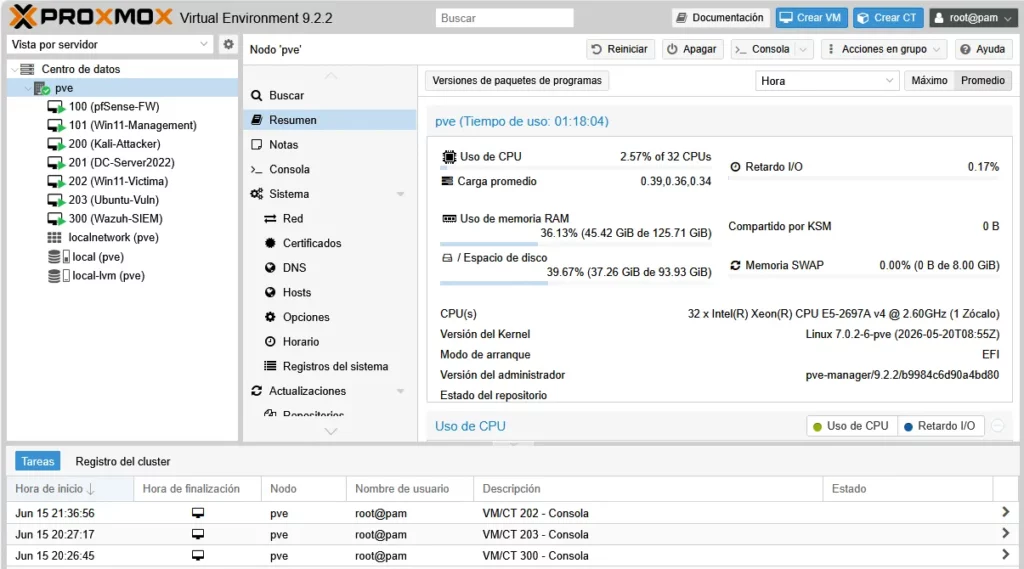Open the node Consola menu item
Viewport: 1024px width, 569px height.
click(329, 169)
